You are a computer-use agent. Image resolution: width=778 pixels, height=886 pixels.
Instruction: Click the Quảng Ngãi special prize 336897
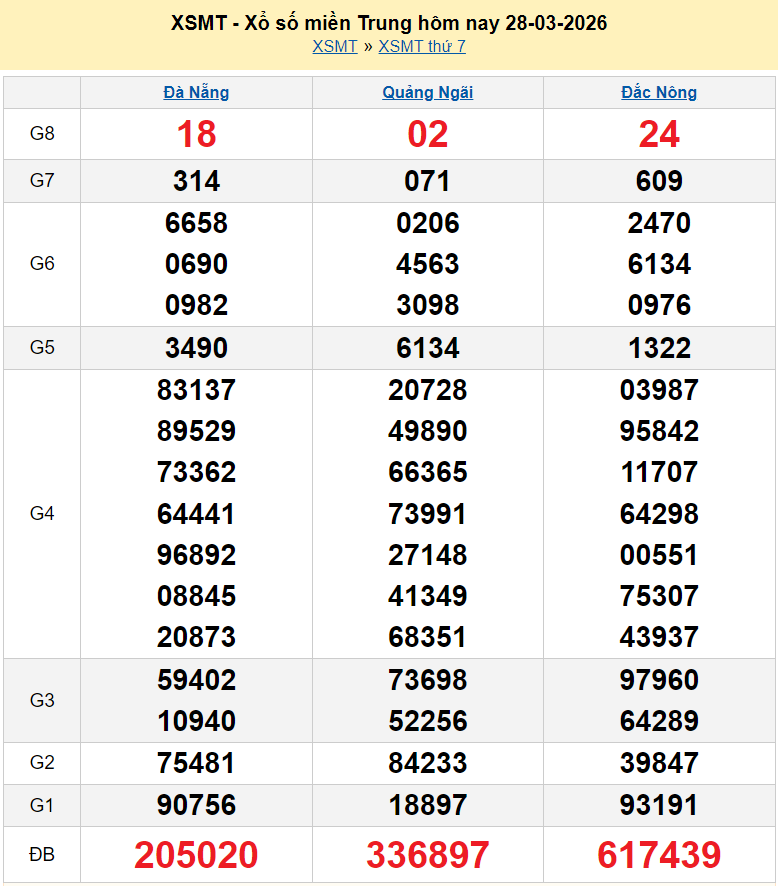pyautogui.click(x=427, y=855)
